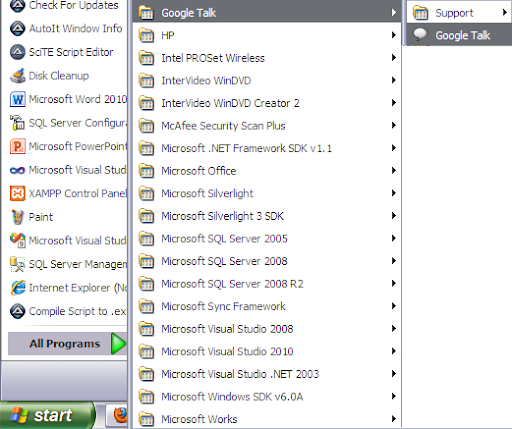Image resolution: width=512 pixels, height=429 pixels.
Task: Click the Microsoft Office folder icon
Action: pos(146,171)
